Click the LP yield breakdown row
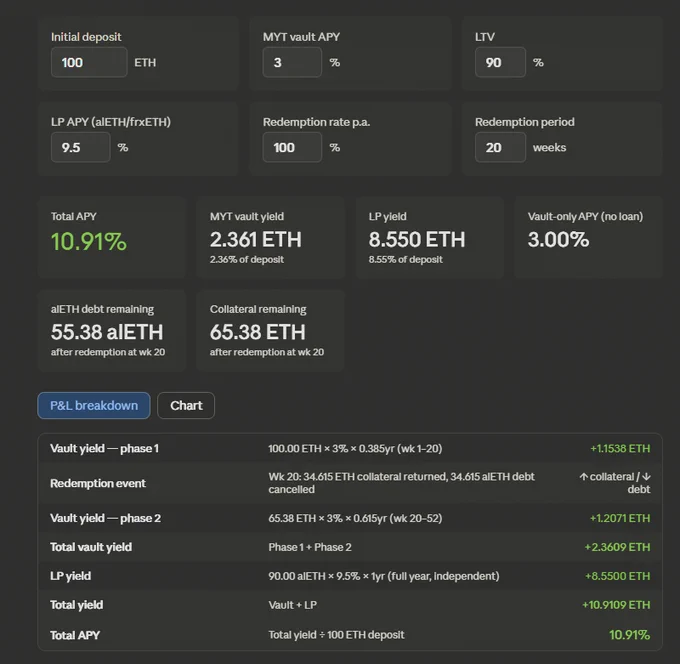Image resolution: width=680 pixels, height=664 pixels. pos(350,576)
